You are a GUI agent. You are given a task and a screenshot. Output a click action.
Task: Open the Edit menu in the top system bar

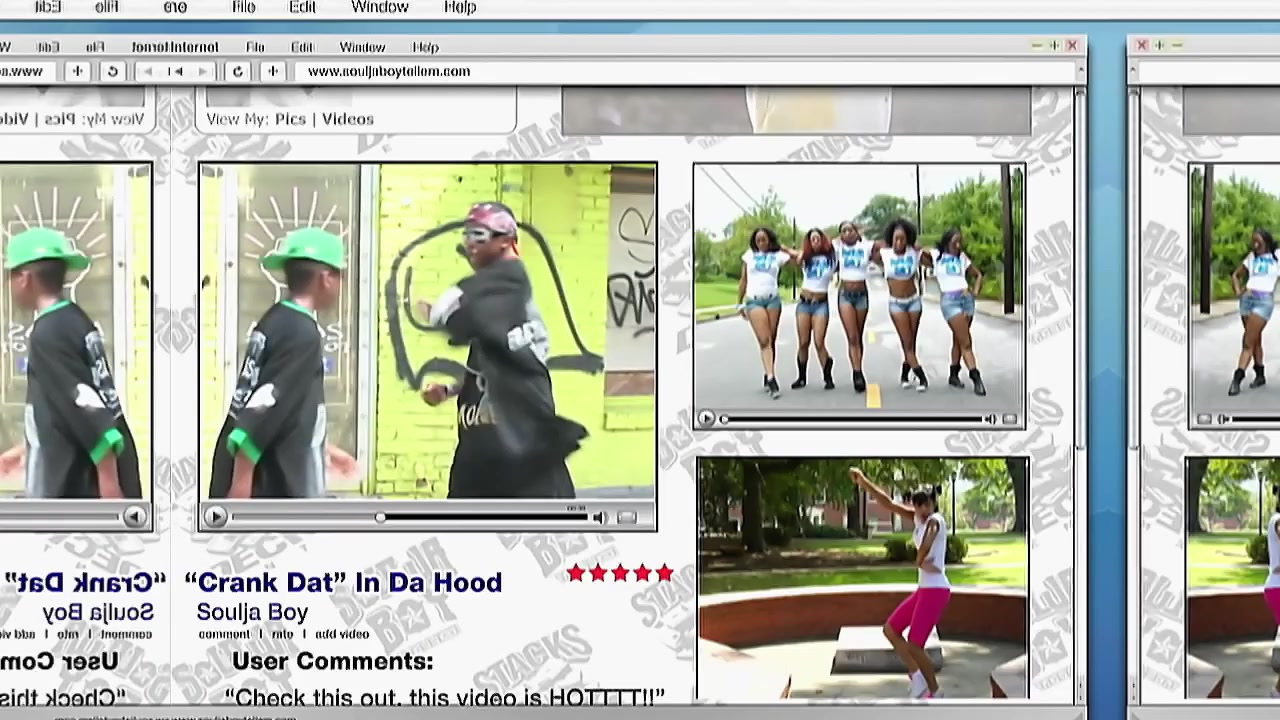302,7
